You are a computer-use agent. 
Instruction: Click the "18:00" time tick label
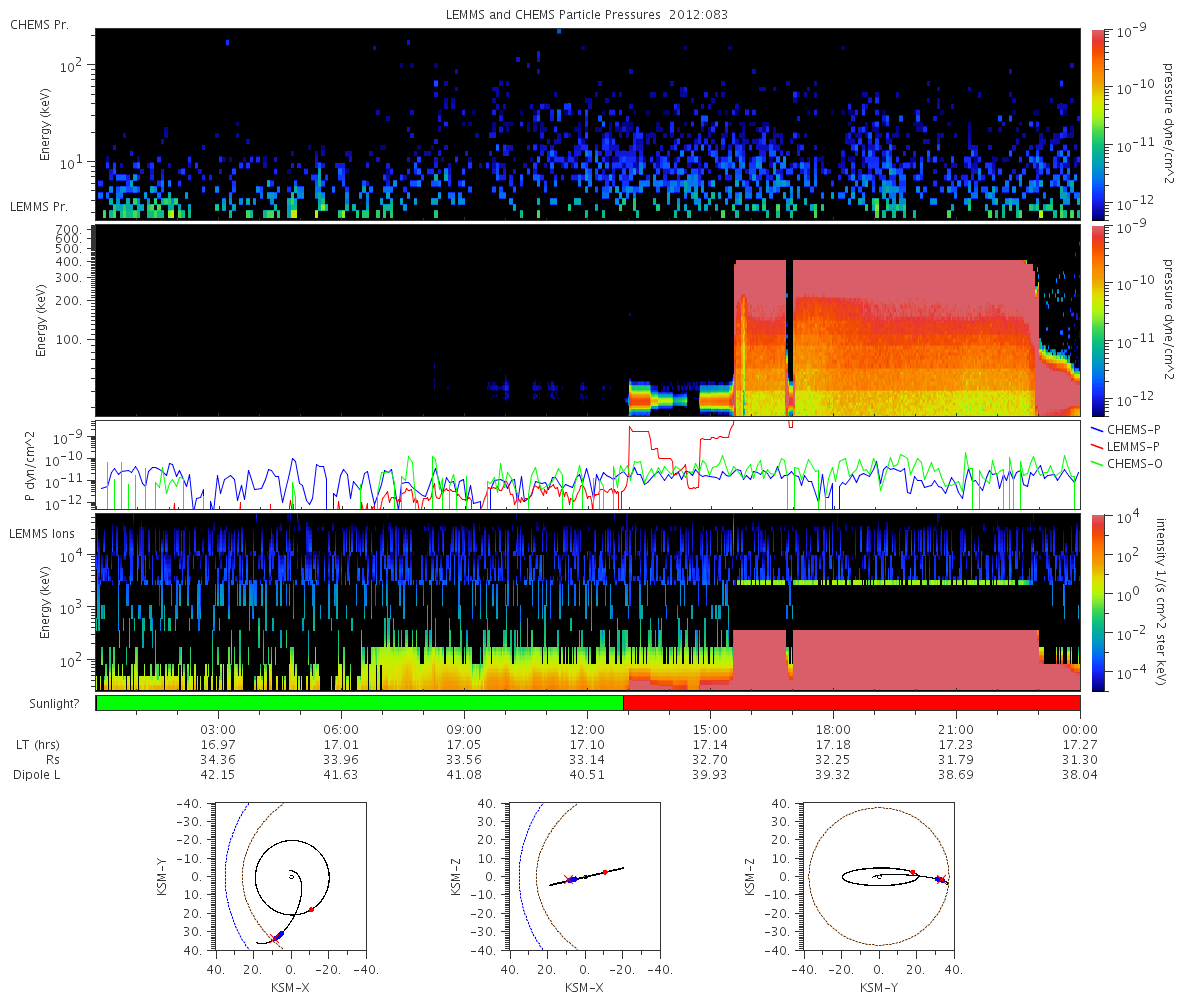click(x=834, y=730)
